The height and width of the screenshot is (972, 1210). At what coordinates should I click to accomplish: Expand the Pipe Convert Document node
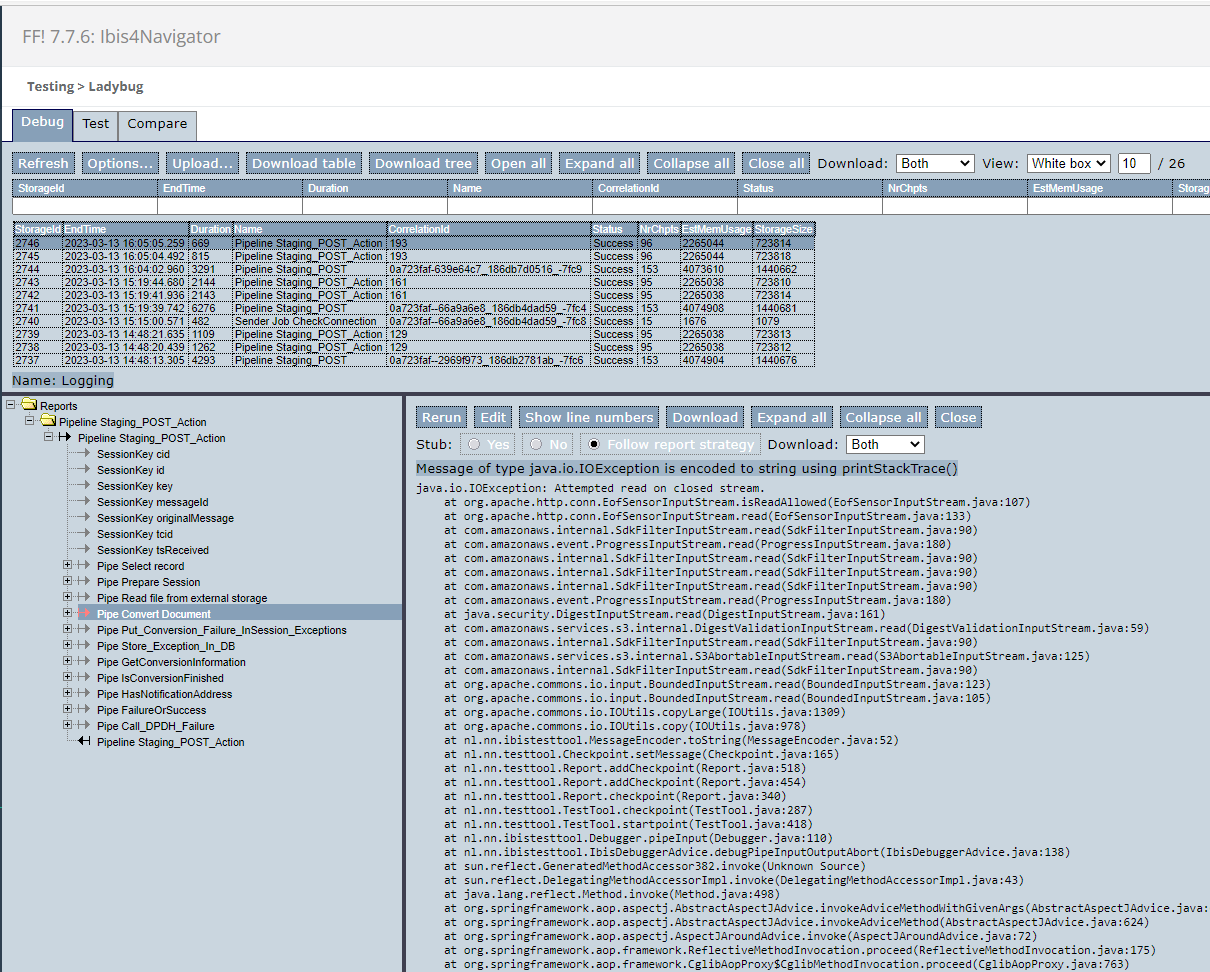[68, 613]
